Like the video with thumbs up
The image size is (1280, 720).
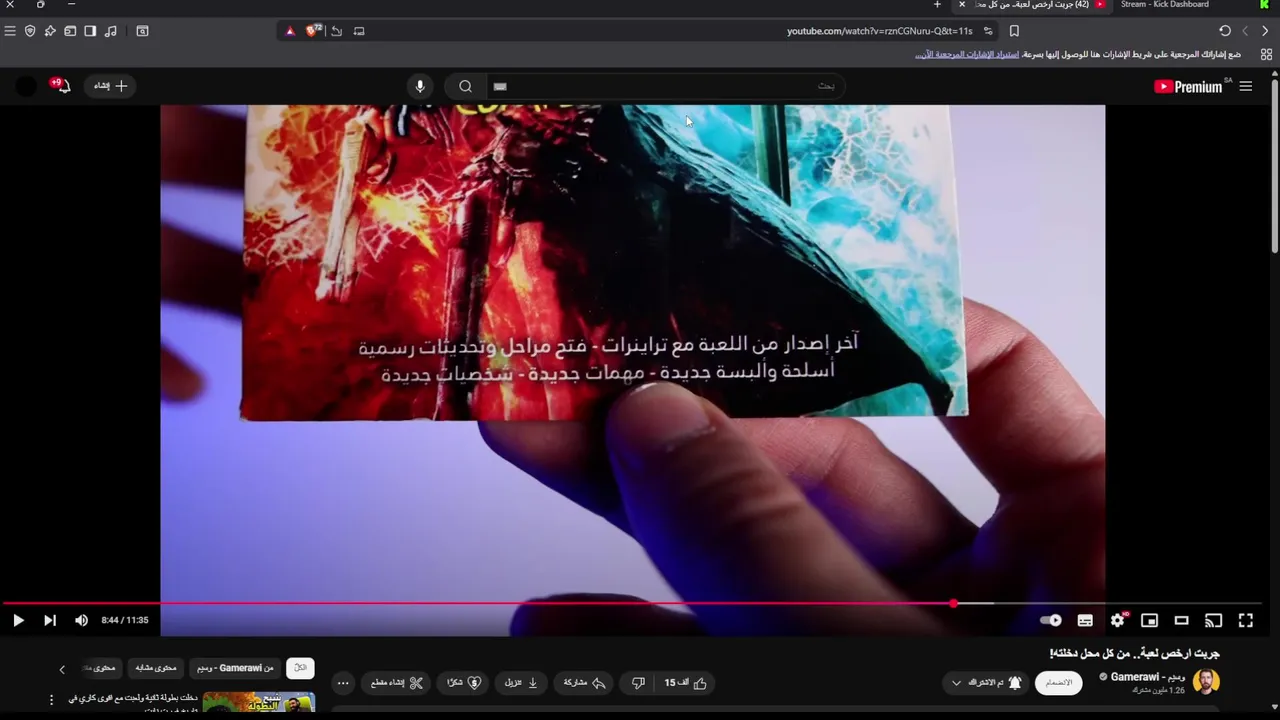tap(686, 683)
